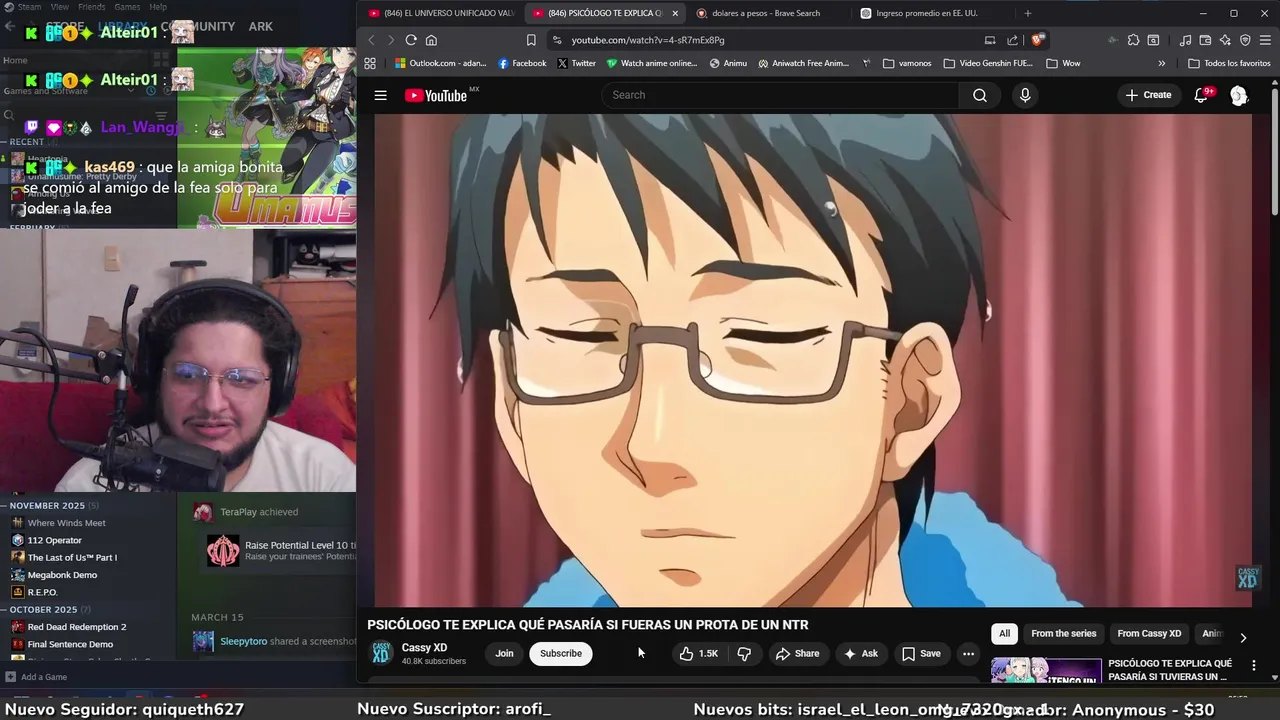1280x720 pixels.
Task: Open the new tab with plus button
Action: click(1027, 13)
